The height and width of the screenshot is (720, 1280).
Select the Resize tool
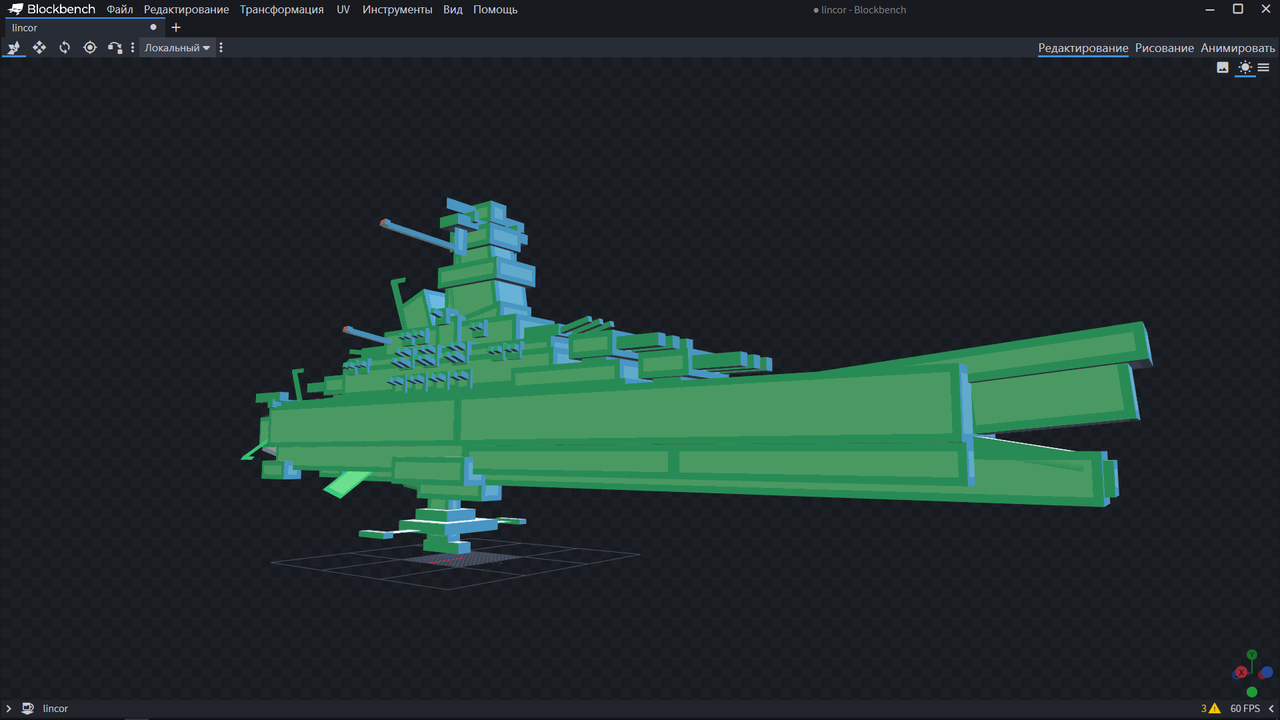click(39, 48)
